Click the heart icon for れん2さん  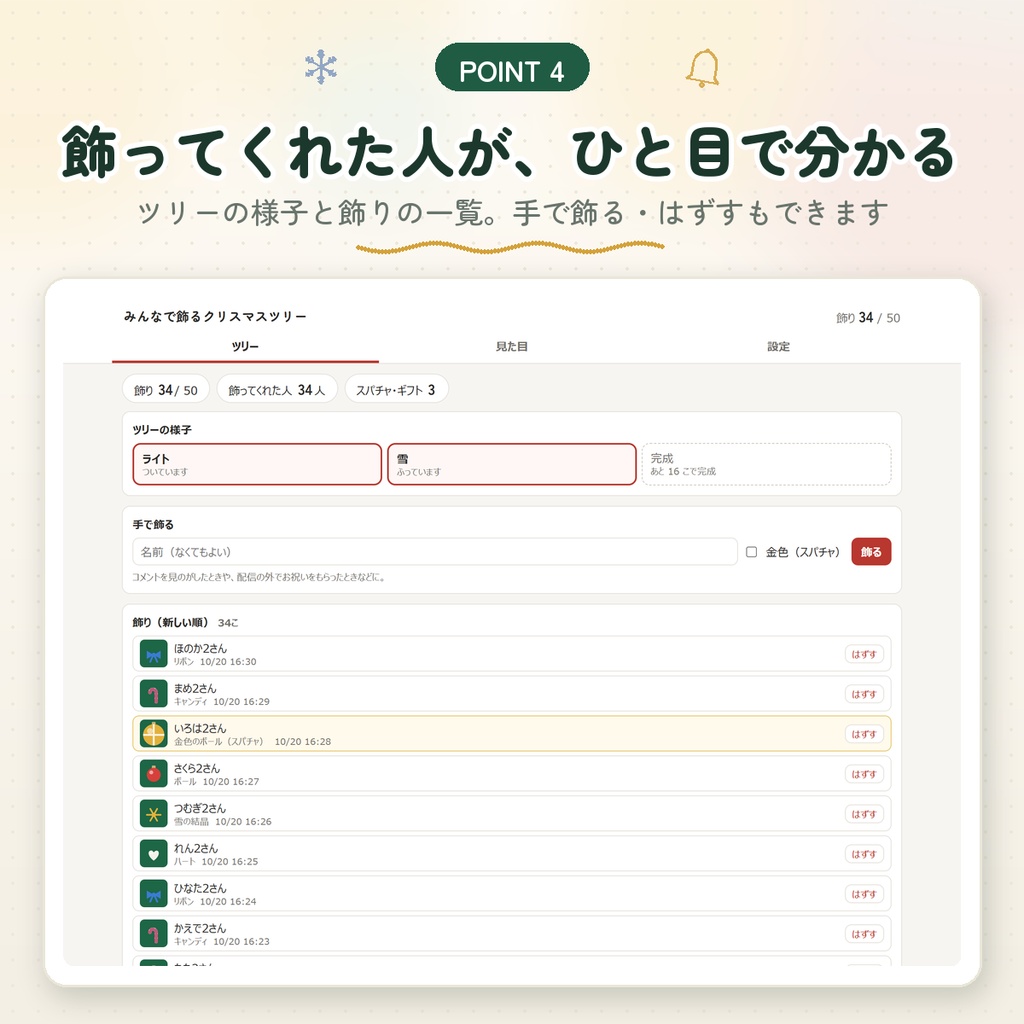click(x=153, y=854)
